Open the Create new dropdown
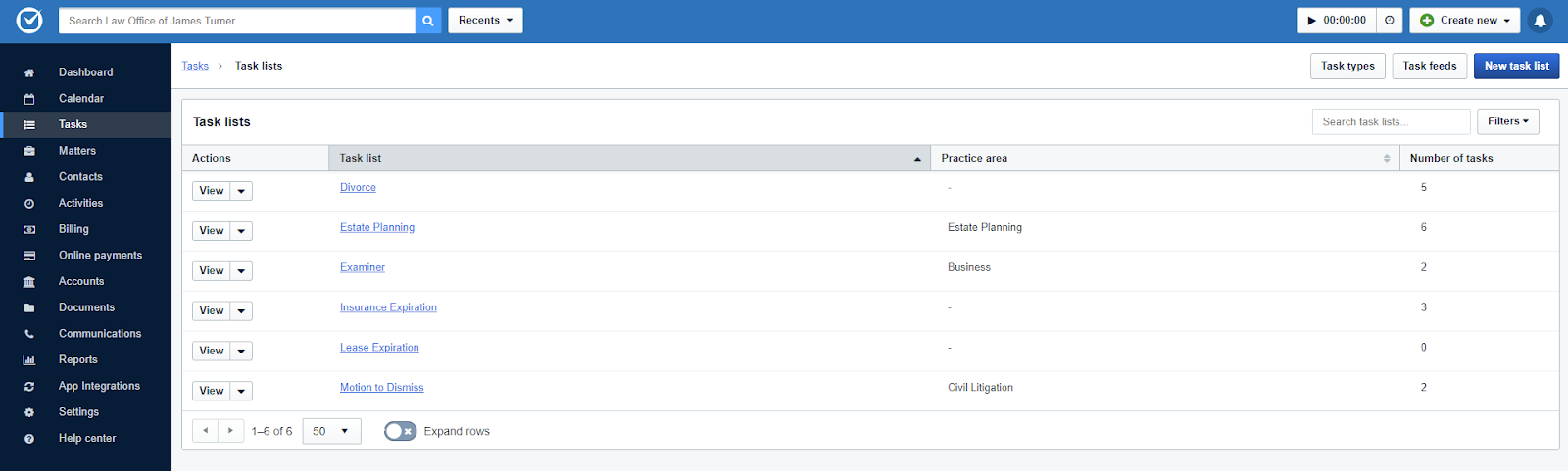 (1465, 21)
